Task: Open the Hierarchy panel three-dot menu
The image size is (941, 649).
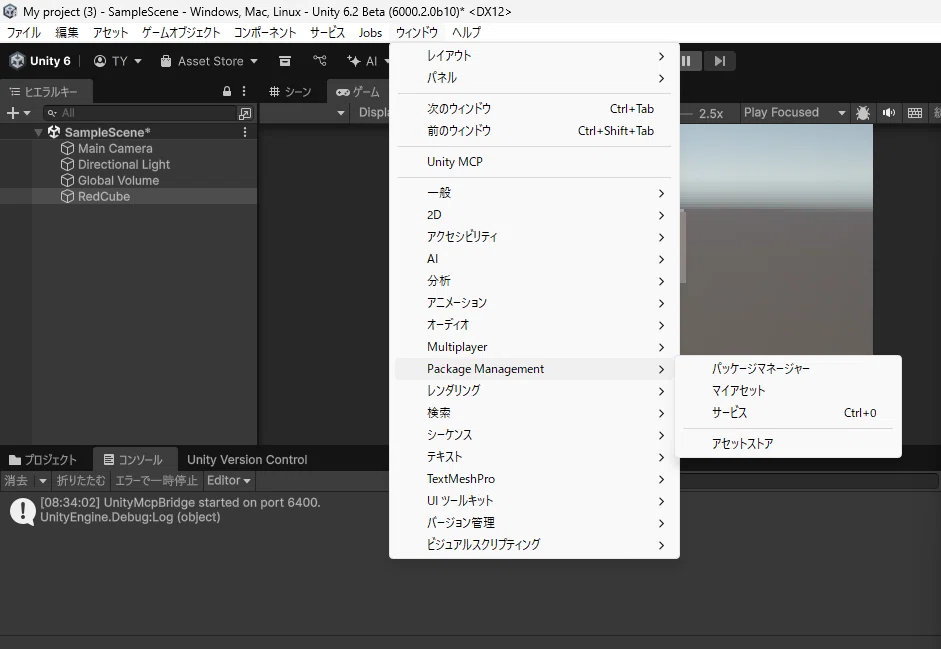Action: click(244, 91)
